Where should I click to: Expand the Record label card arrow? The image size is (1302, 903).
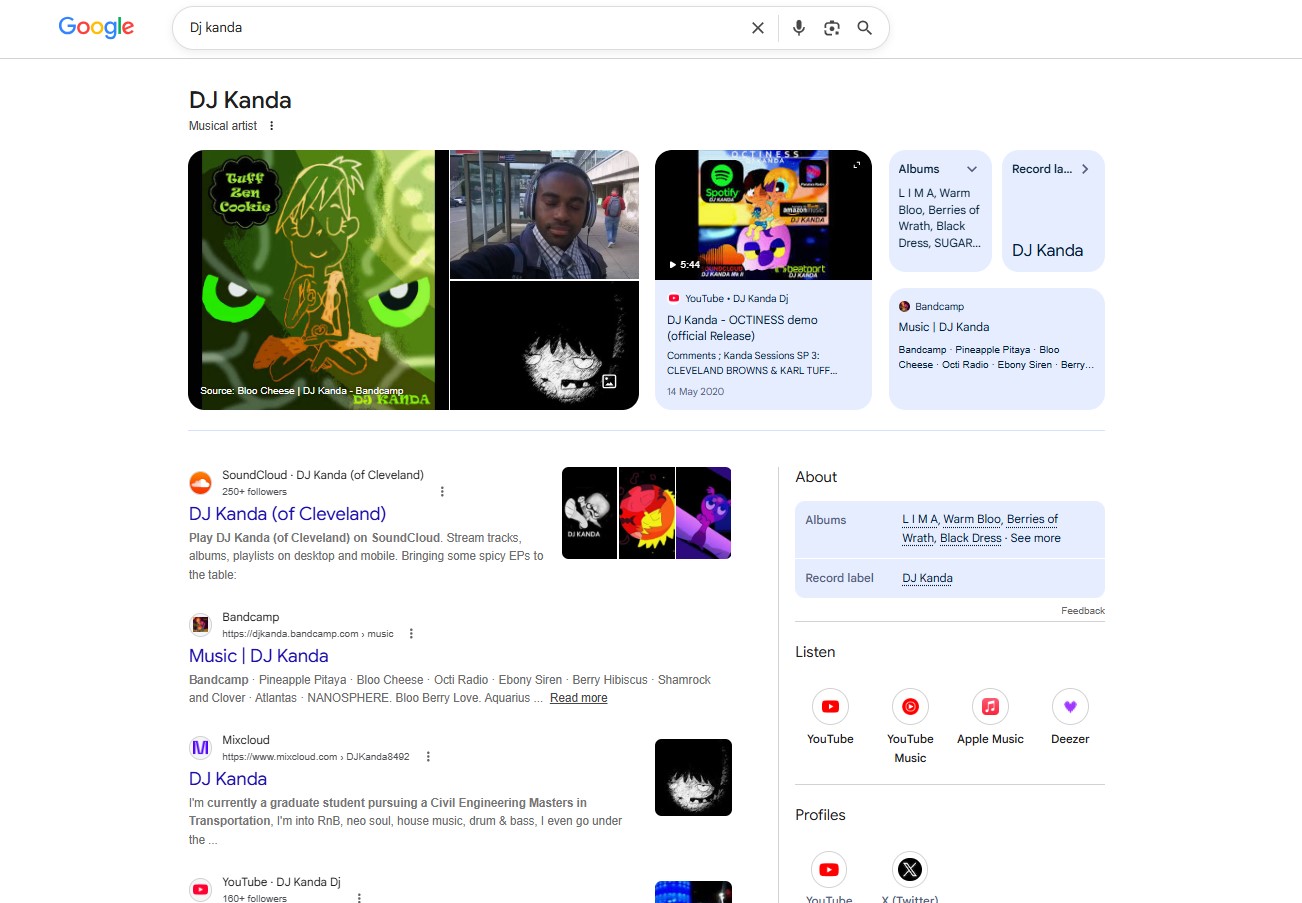click(x=1085, y=169)
